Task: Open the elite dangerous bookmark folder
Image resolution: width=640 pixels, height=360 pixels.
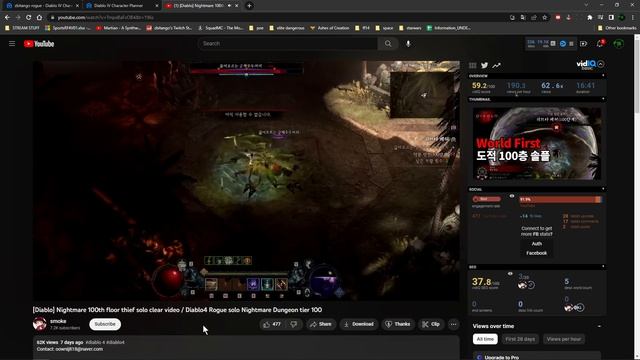Action: tap(287, 28)
